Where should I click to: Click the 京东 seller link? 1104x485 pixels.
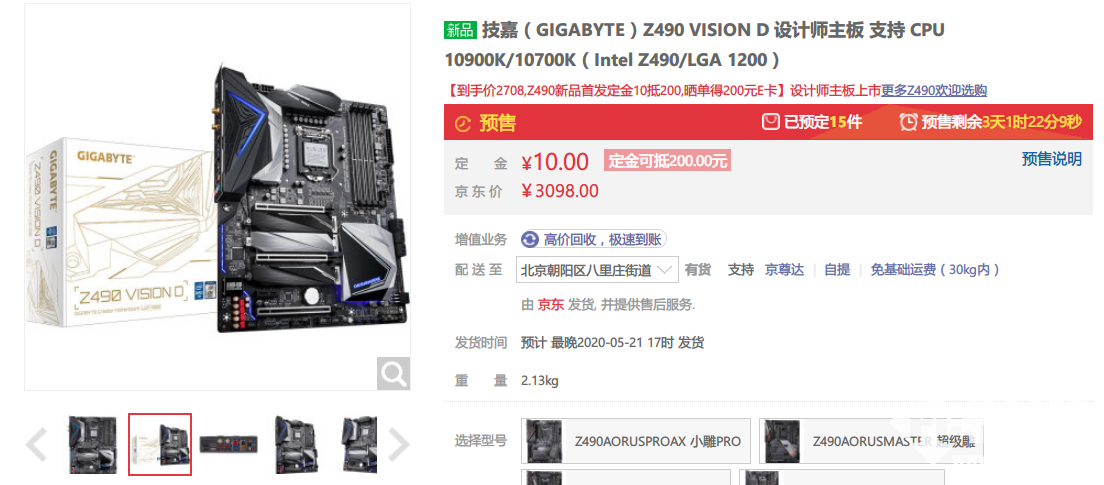tap(551, 305)
